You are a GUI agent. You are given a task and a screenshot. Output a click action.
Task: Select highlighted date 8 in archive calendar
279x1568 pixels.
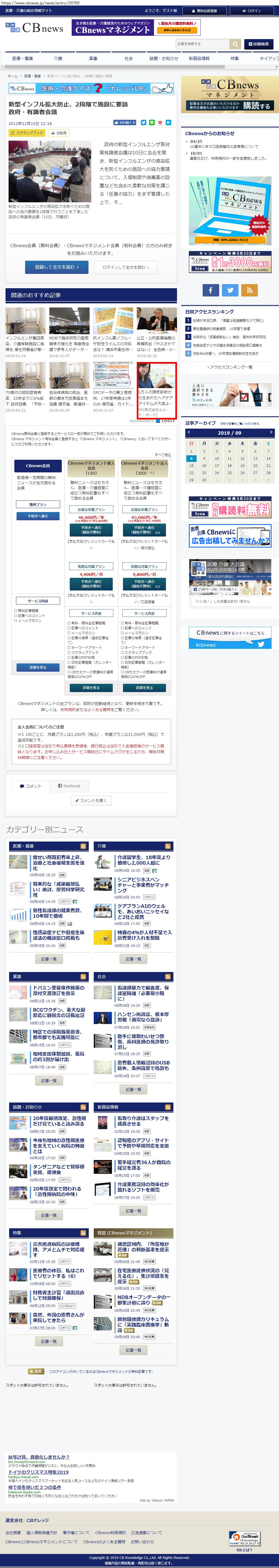coord(191,458)
